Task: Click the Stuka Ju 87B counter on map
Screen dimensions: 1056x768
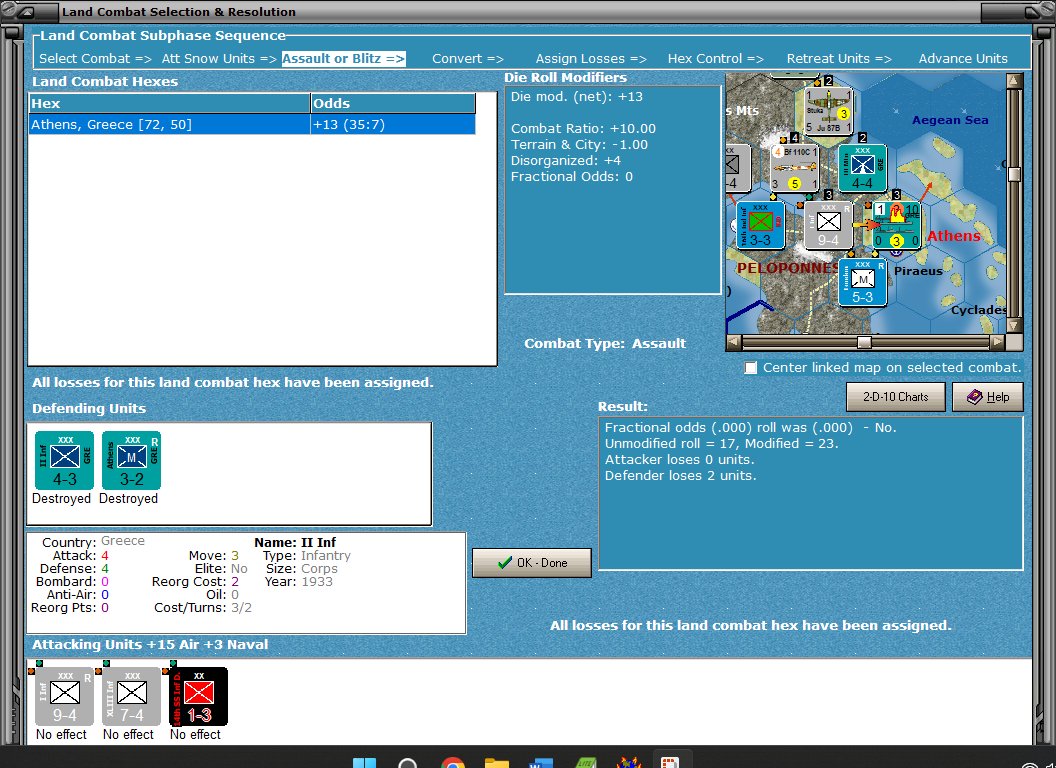Action: [828, 110]
